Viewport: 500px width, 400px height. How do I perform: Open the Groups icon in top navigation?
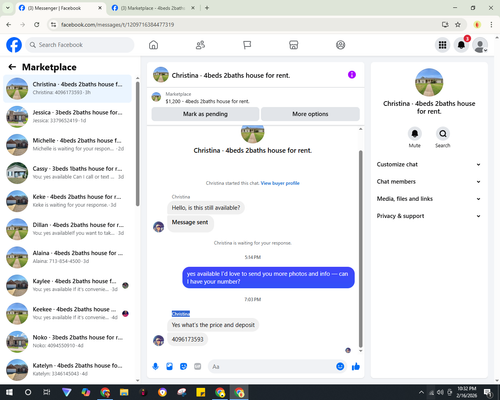pos(340,45)
